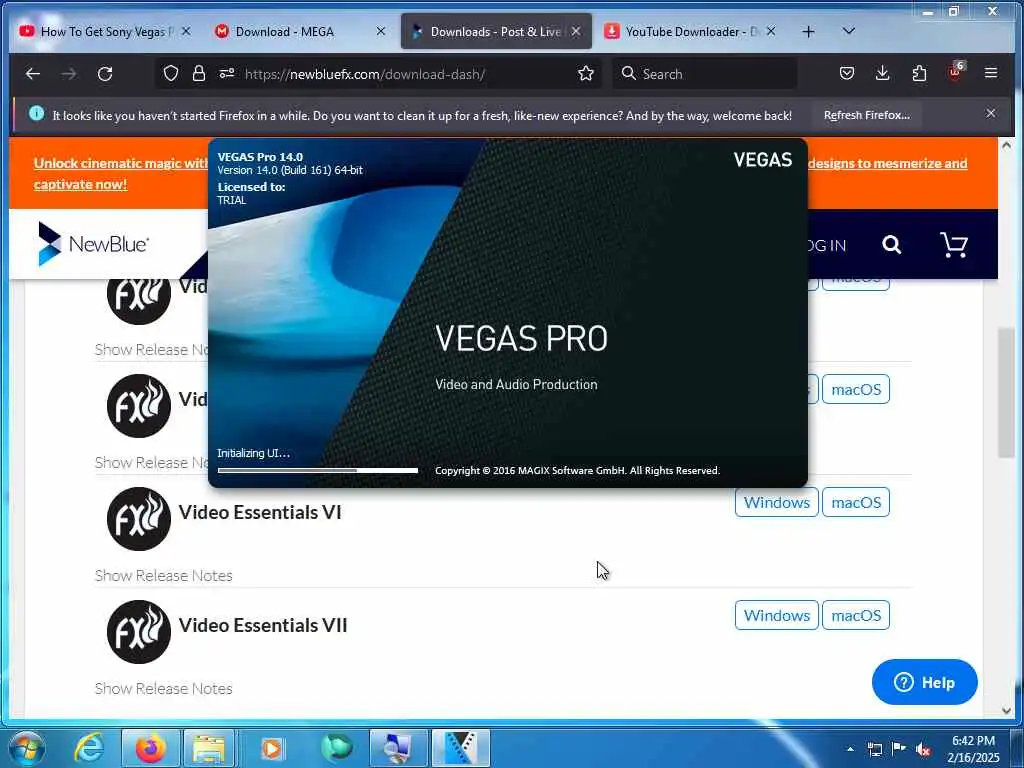The width and height of the screenshot is (1024, 768).
Task: Open site permissions icon in address bar
Action: 227,73
